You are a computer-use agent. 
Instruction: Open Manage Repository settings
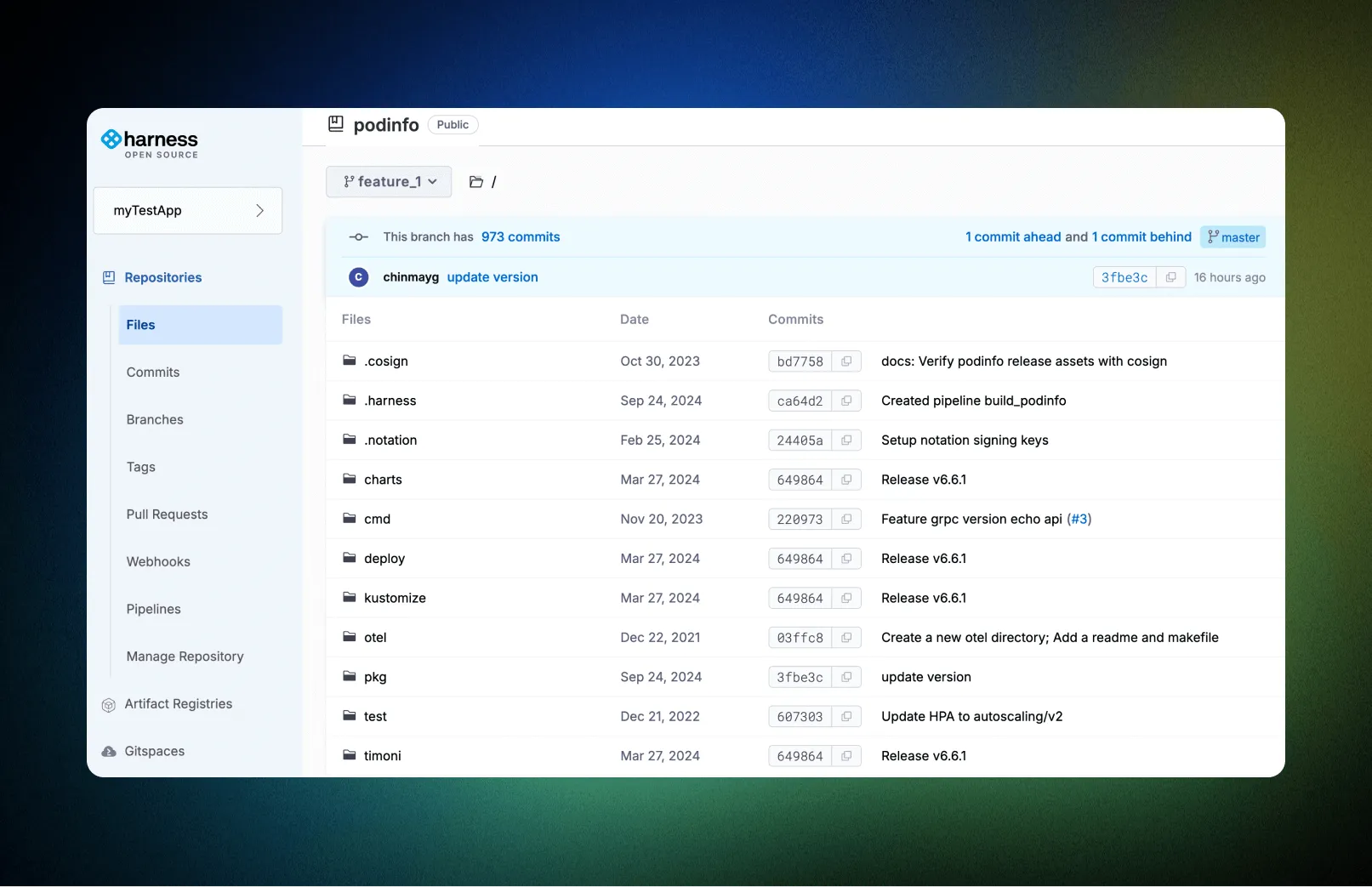185,657
